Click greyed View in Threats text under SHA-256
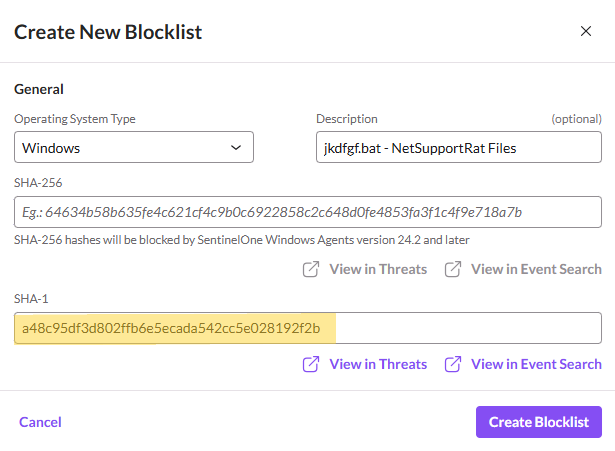The height and width of the screenshot is (451, 615). (x=378, y=269)
